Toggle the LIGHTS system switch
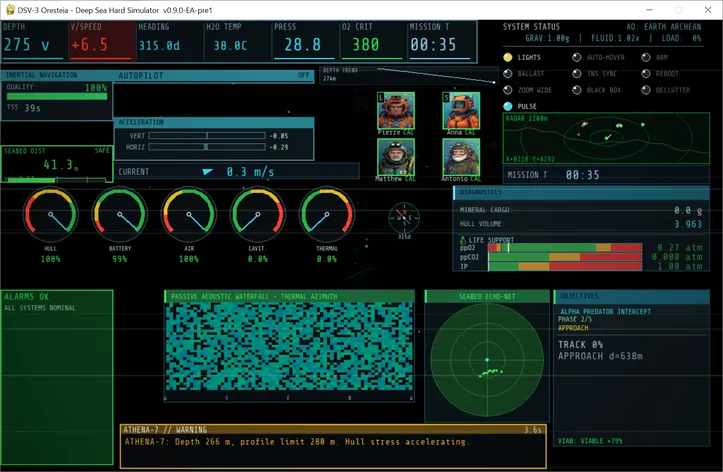Viewport: 723px width, 472px height. pyautogui.click(x=508, y=57)
